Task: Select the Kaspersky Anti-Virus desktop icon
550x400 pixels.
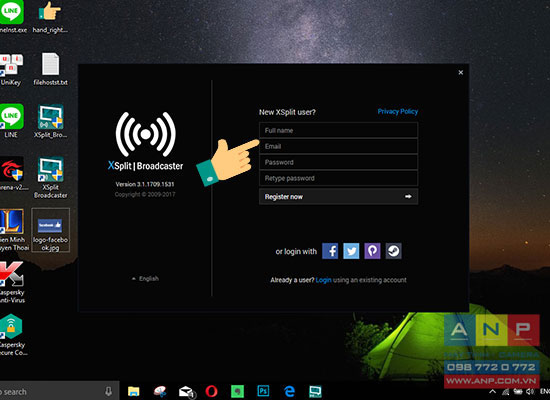Action: [12, 282]
